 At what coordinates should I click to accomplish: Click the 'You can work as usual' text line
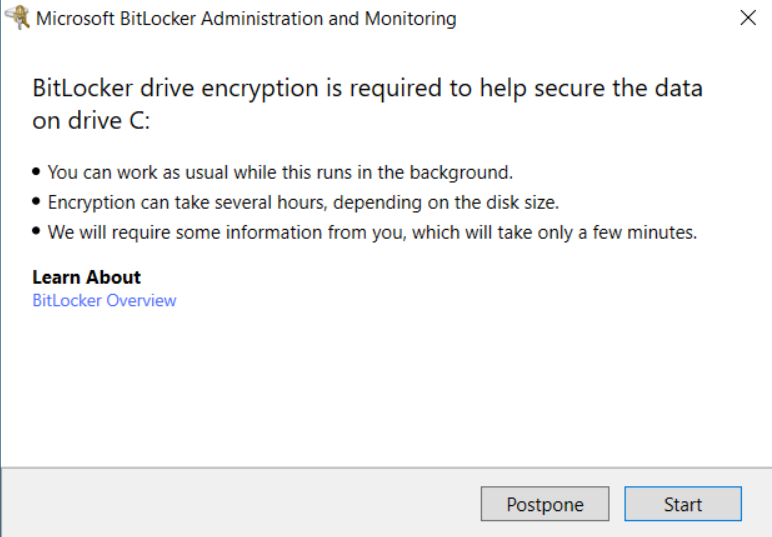[280, 172]
